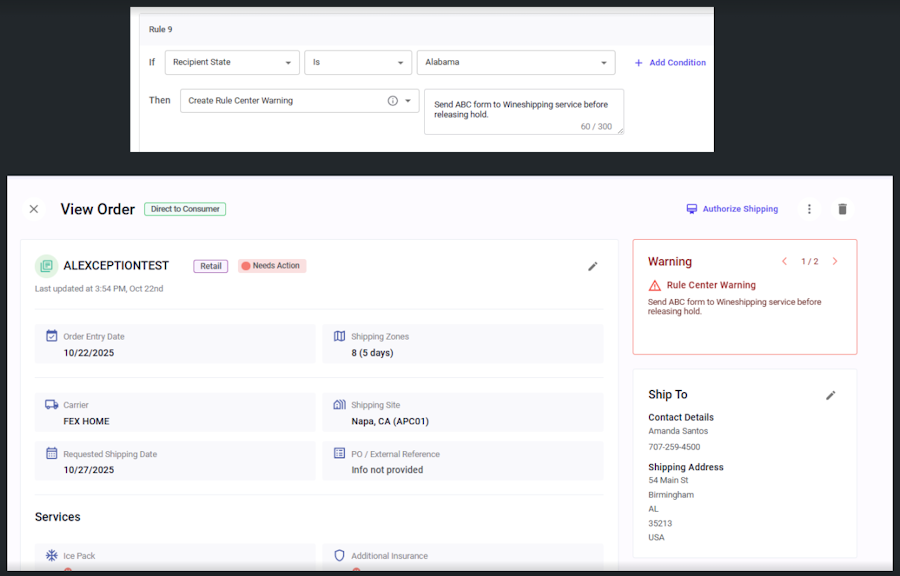Image resolution: width=900 pixels, height=576 pixels.
Task: Open the 'Is' operator dropdown
Action: [358, 62]
